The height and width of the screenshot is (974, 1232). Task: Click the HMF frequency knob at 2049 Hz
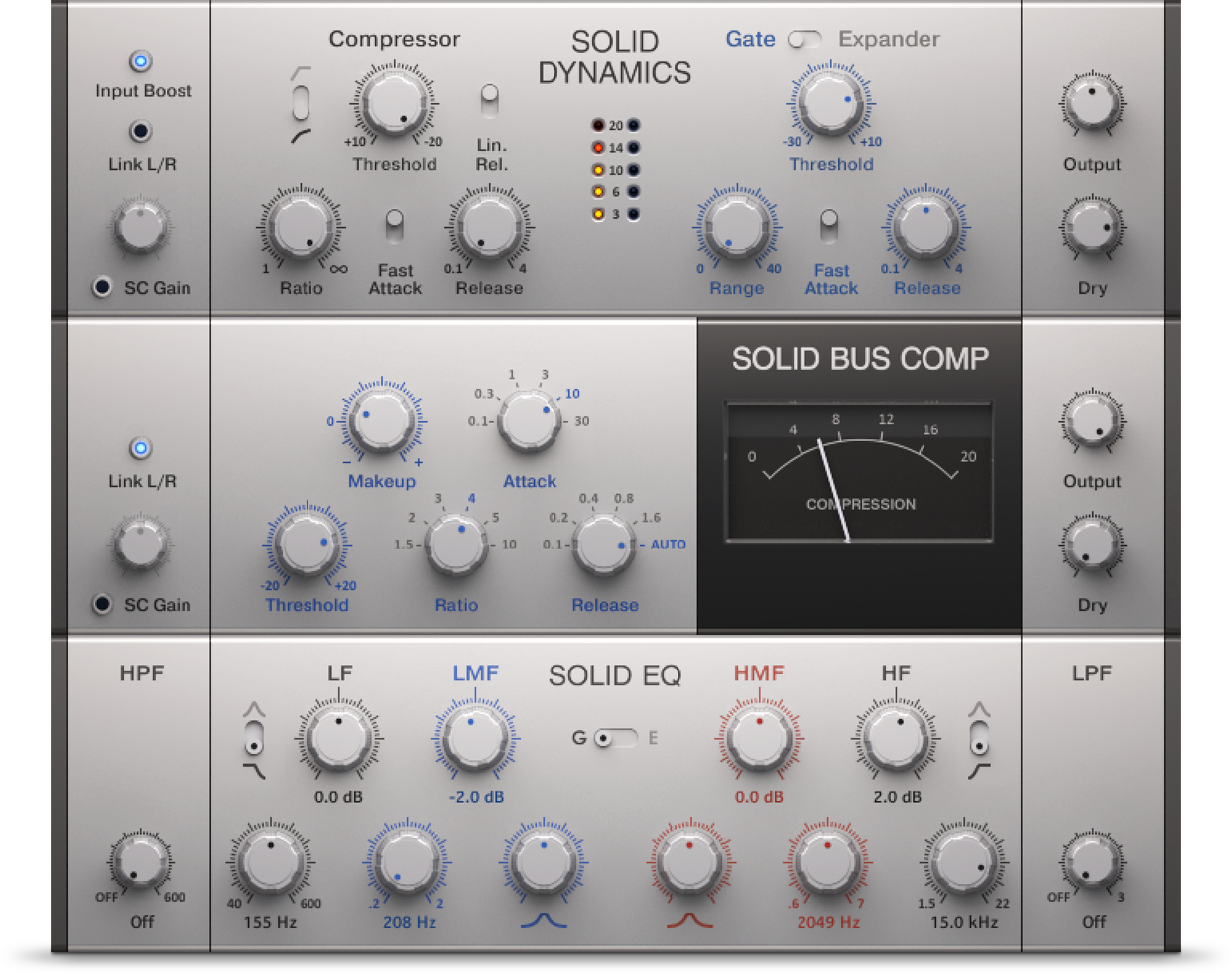827,862
